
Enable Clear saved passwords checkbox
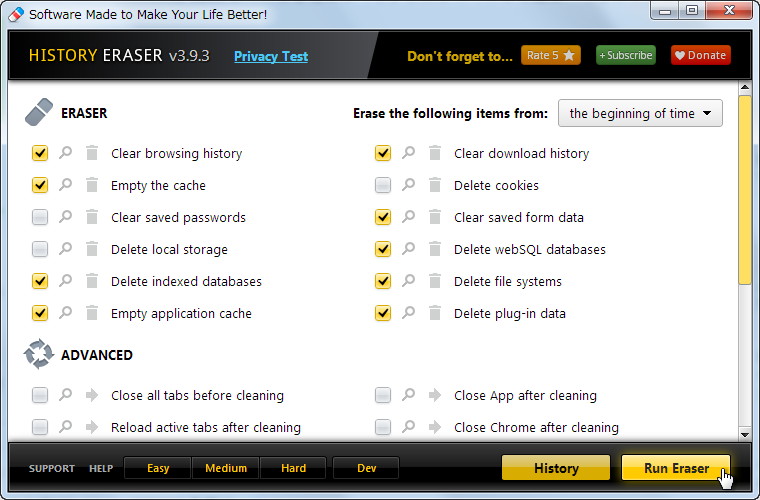[40, 217]
